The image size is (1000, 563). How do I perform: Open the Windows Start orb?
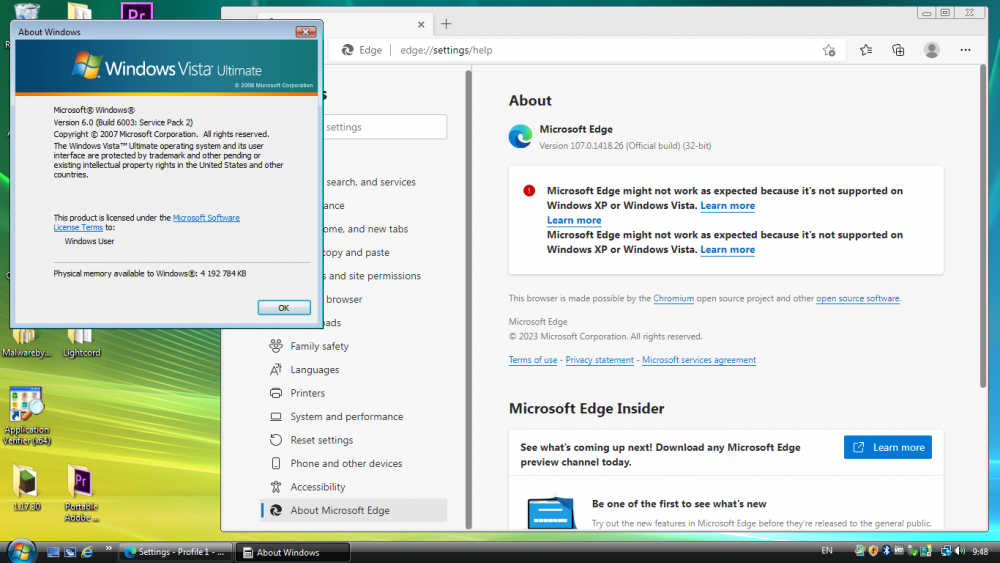21,550
